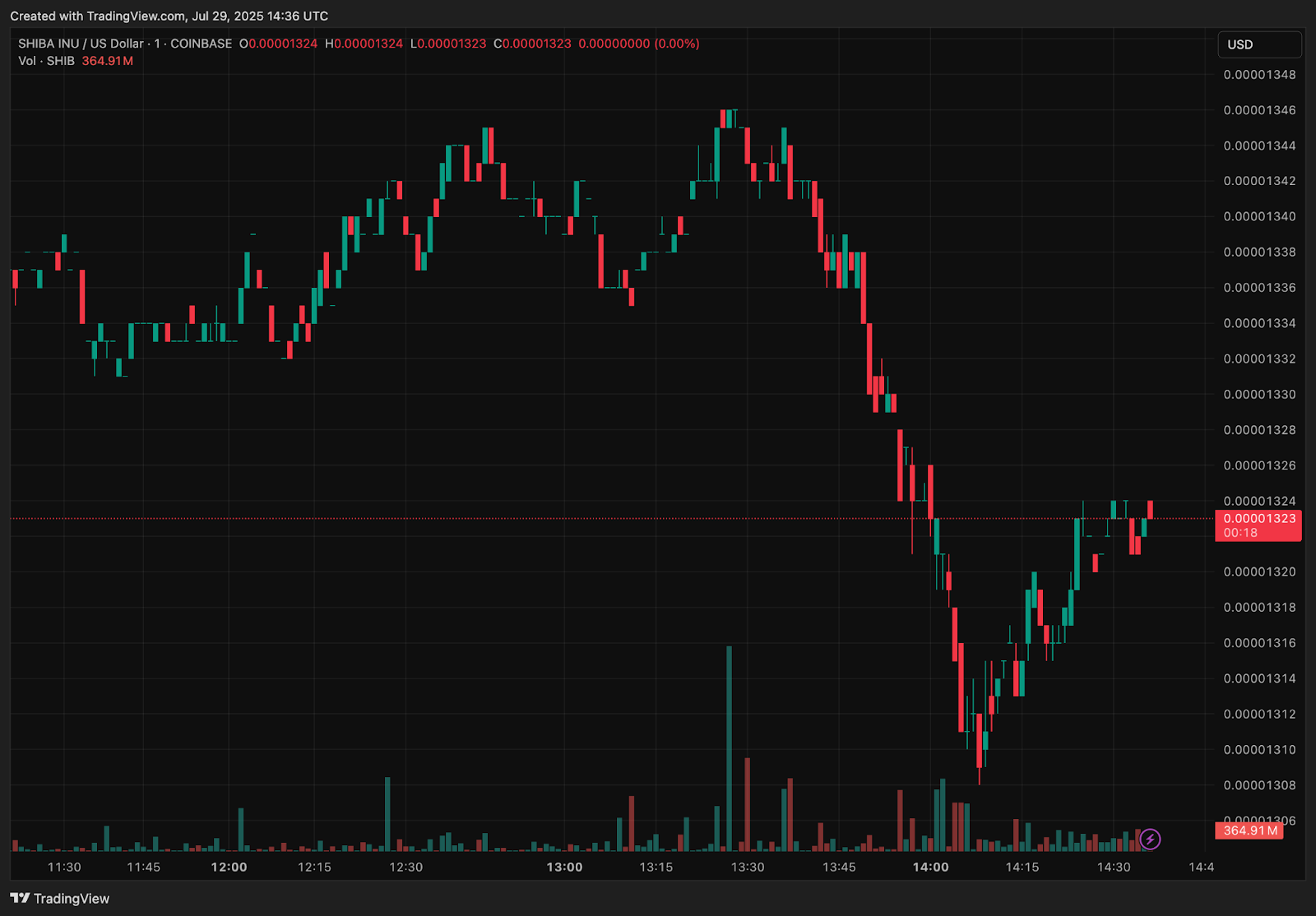Click the 0.00001328 price axis label

[1259, 430]
